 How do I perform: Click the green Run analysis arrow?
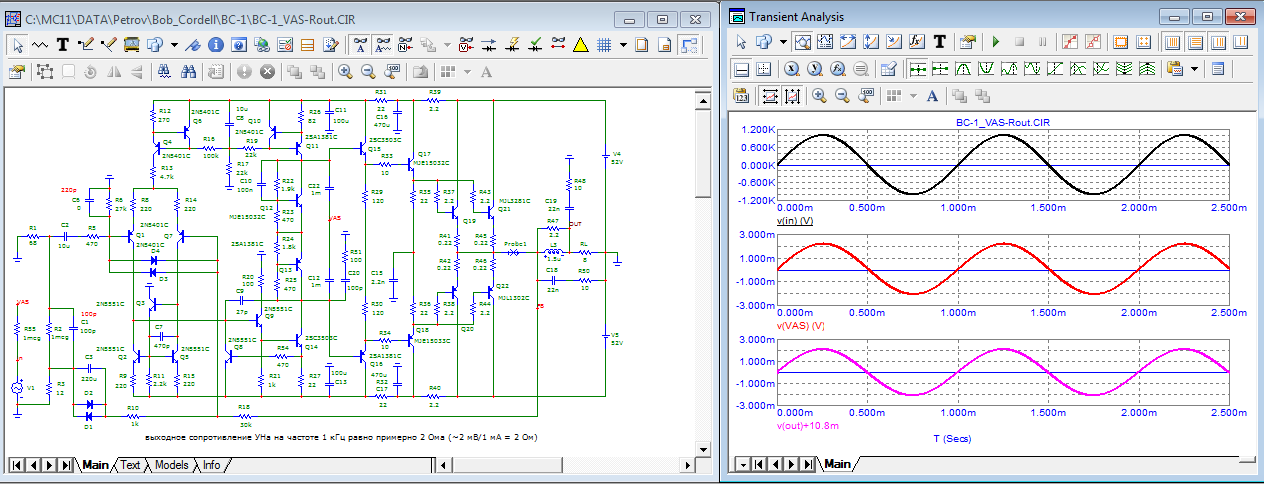[x=995, y=42]
